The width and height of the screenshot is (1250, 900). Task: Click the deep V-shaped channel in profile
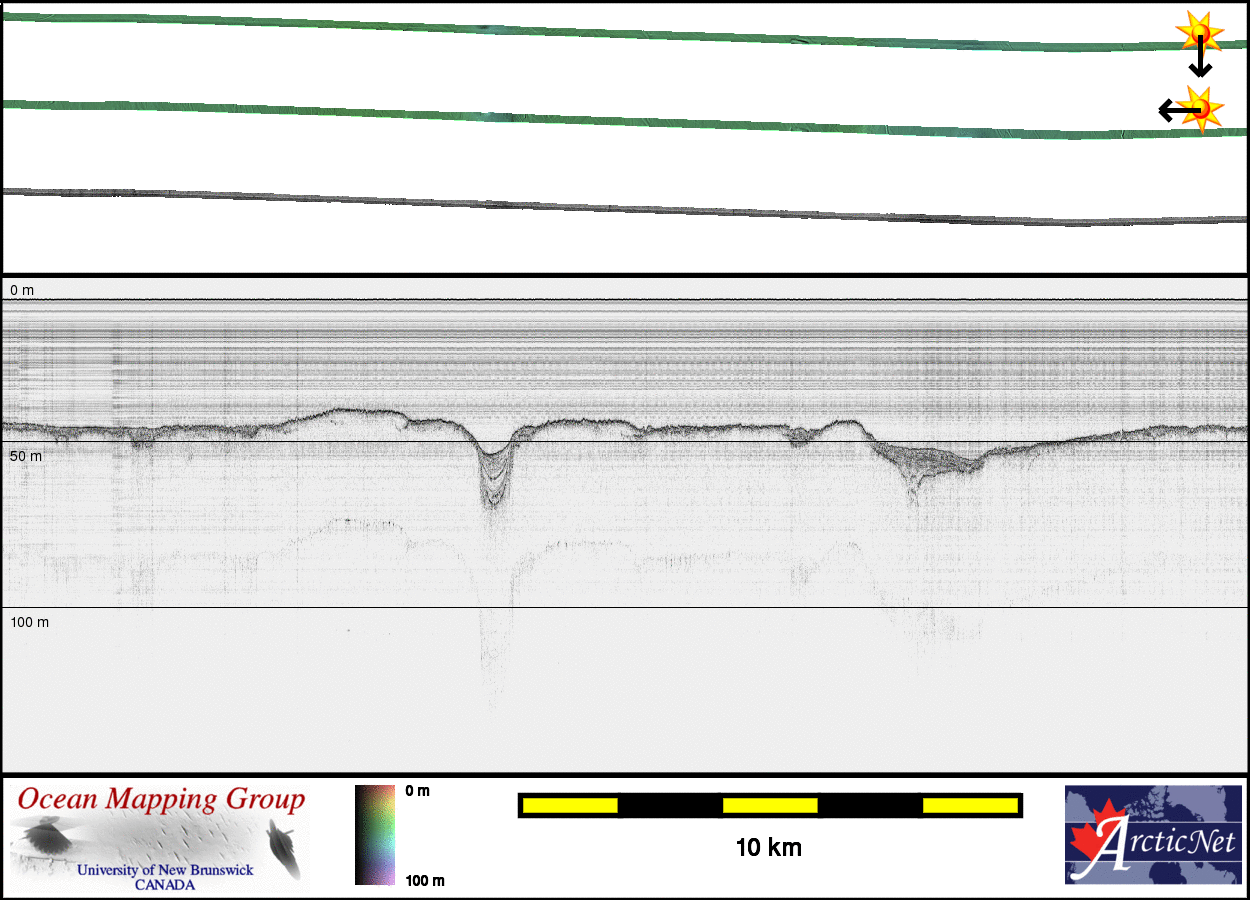coord(495,475)
